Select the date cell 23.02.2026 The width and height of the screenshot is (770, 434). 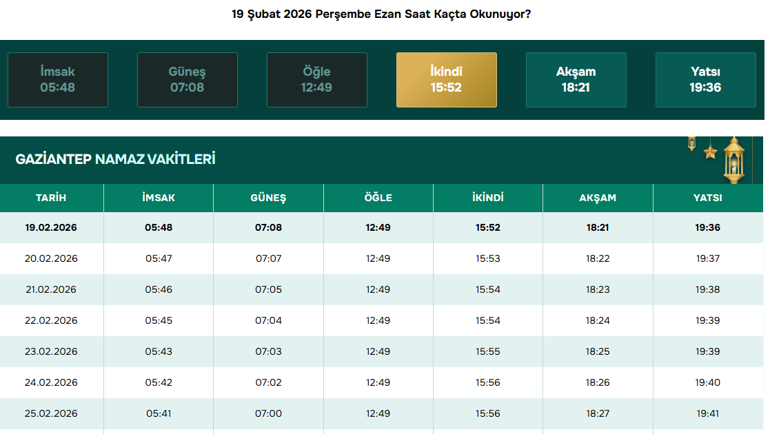pyautogui.click(x=51, y=352)
